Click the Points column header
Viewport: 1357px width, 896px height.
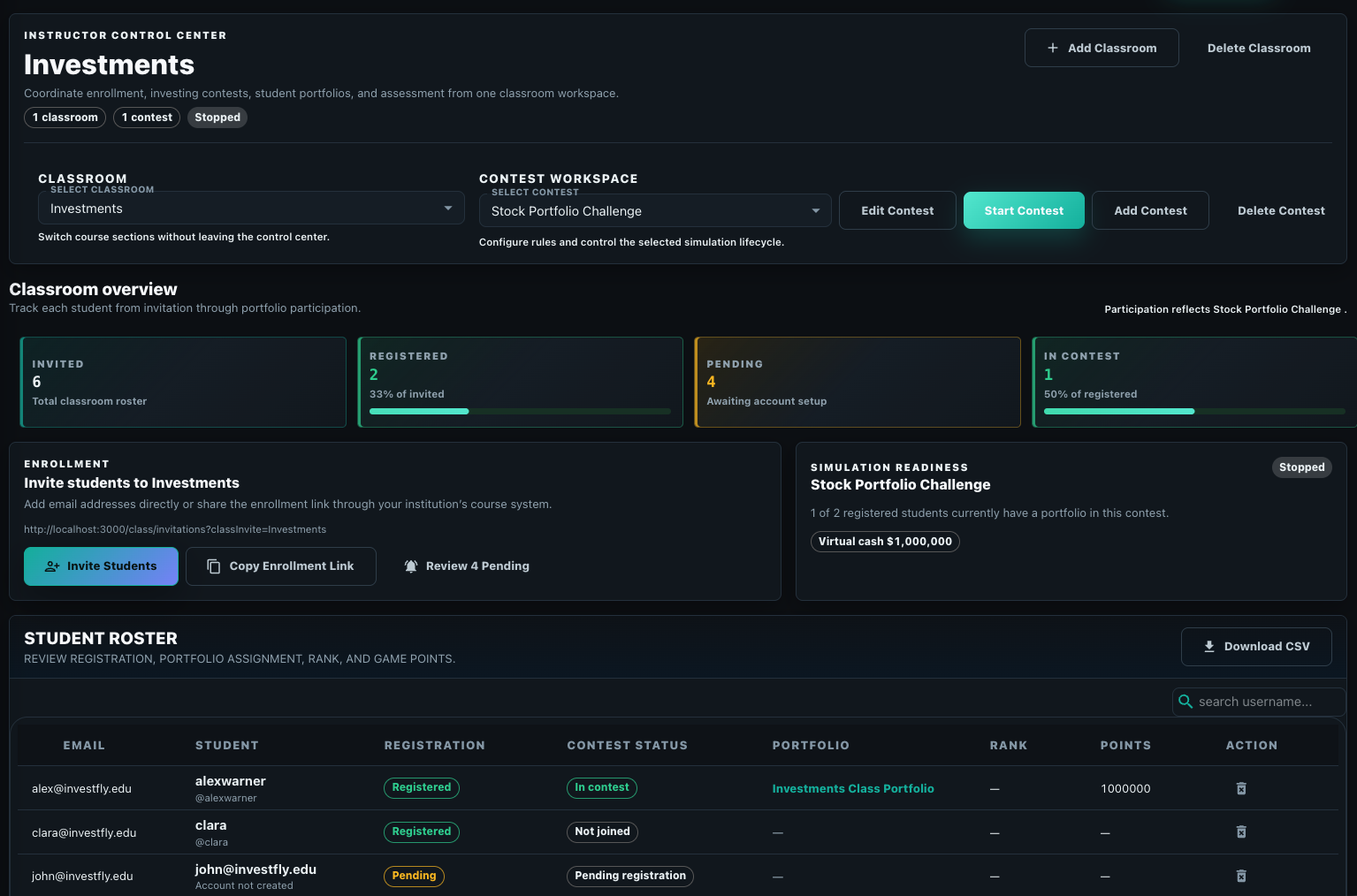coord(1125,746)
